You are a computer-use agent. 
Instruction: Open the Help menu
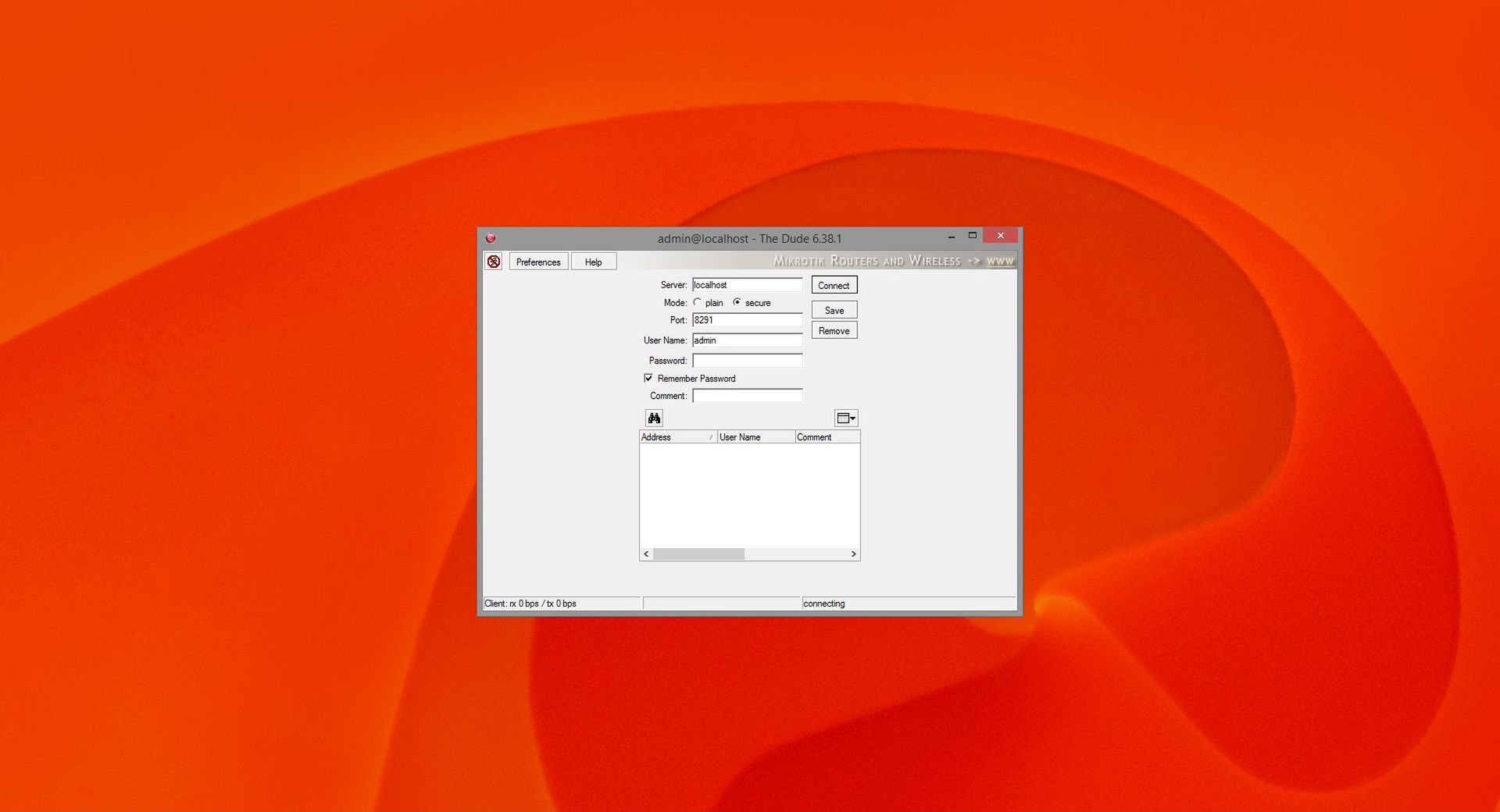point(593,262)
